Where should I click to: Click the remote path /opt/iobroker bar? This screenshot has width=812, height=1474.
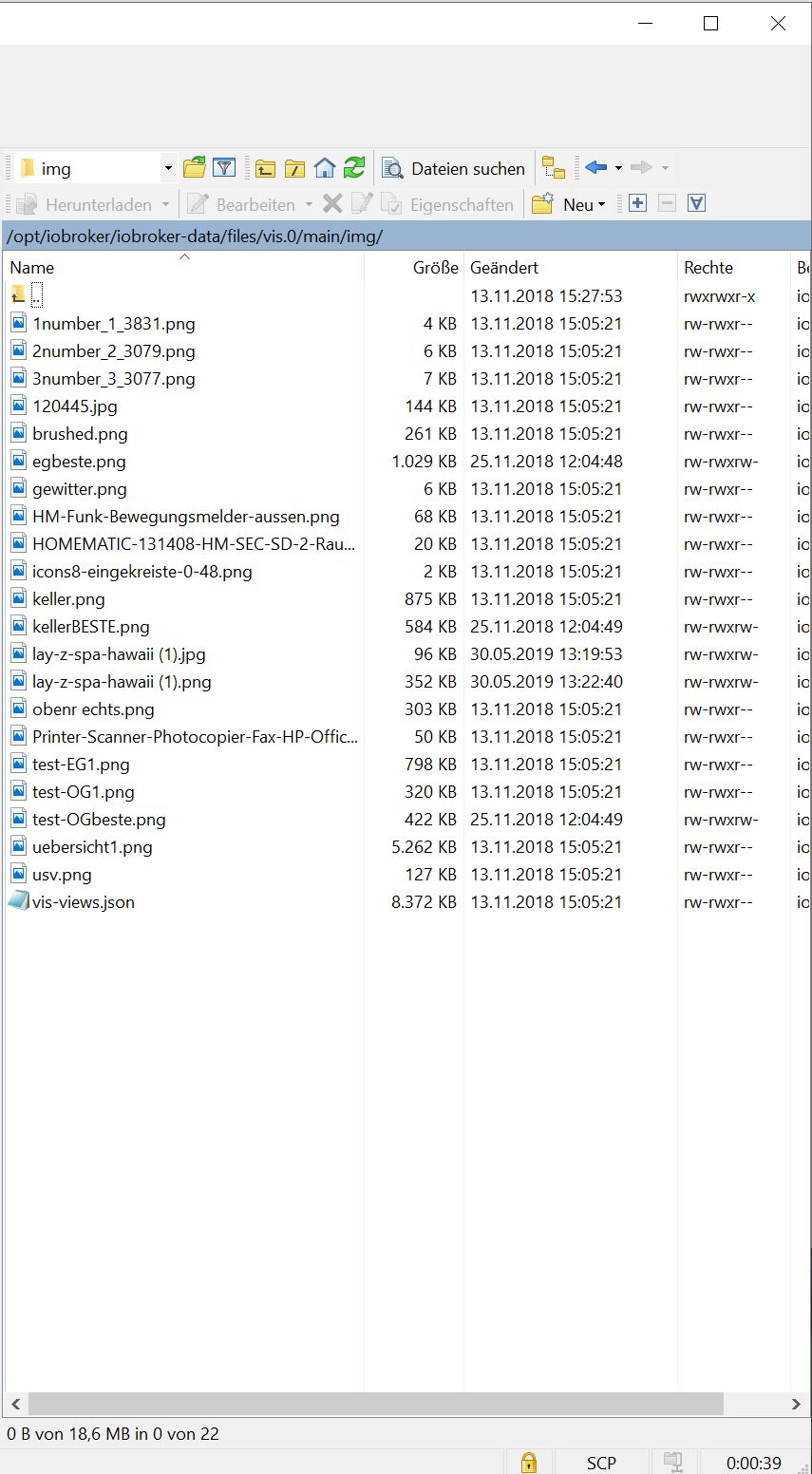pos(406,236)
